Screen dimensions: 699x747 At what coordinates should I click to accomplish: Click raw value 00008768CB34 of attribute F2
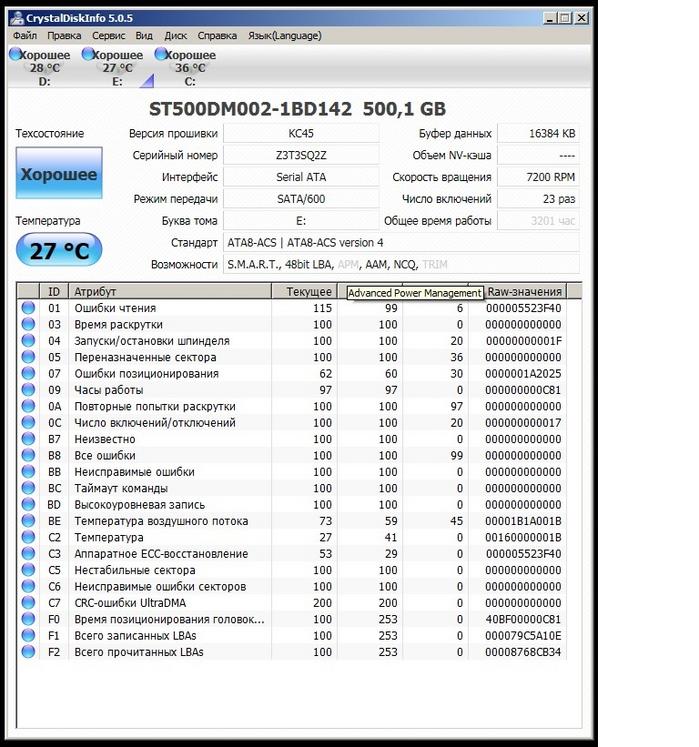(x=524, y=652)
